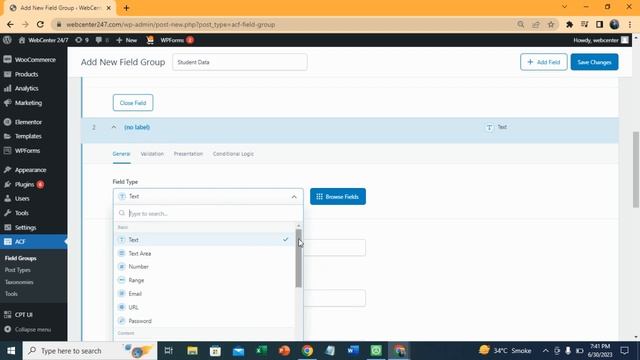Open the ACF menu in the sidebar
This screenshot has width=640, height=360.
coord(33,242)
